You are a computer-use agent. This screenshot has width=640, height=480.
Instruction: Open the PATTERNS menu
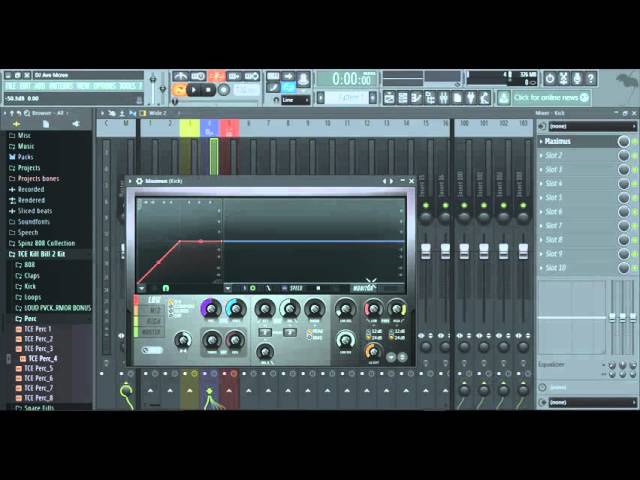click(x=61, y=86)
